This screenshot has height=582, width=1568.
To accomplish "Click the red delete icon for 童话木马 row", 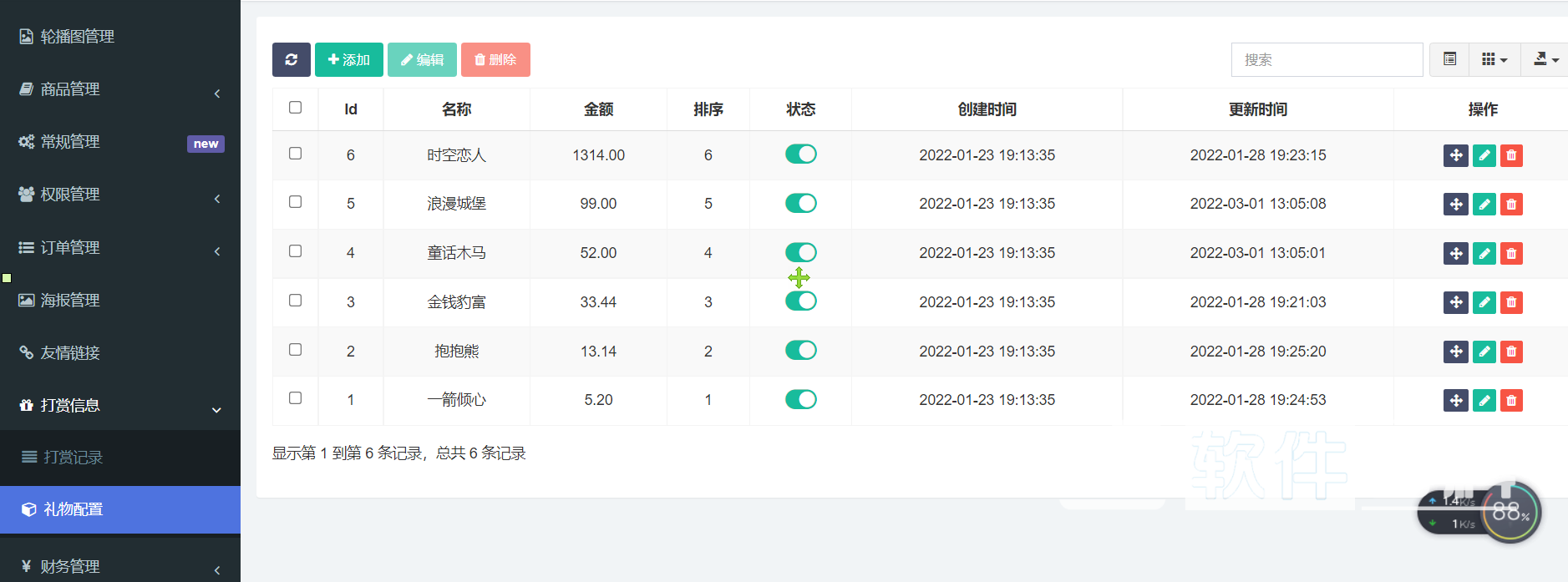I will tap(1511, 254).
